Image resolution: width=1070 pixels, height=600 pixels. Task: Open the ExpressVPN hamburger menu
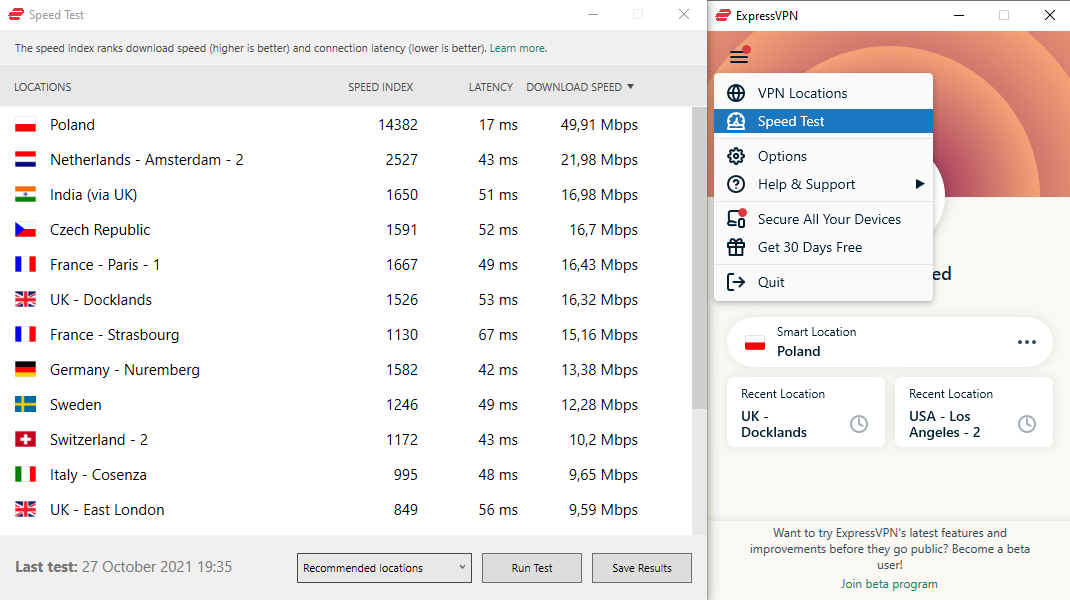pos(739,57)
